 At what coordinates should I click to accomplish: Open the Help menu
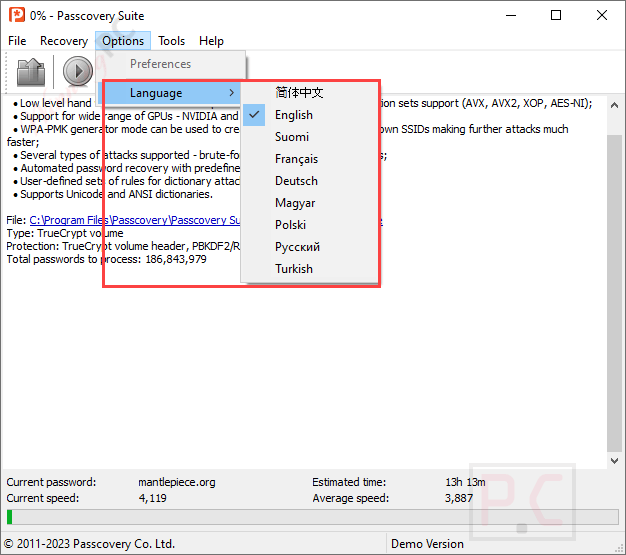[211, 41]
